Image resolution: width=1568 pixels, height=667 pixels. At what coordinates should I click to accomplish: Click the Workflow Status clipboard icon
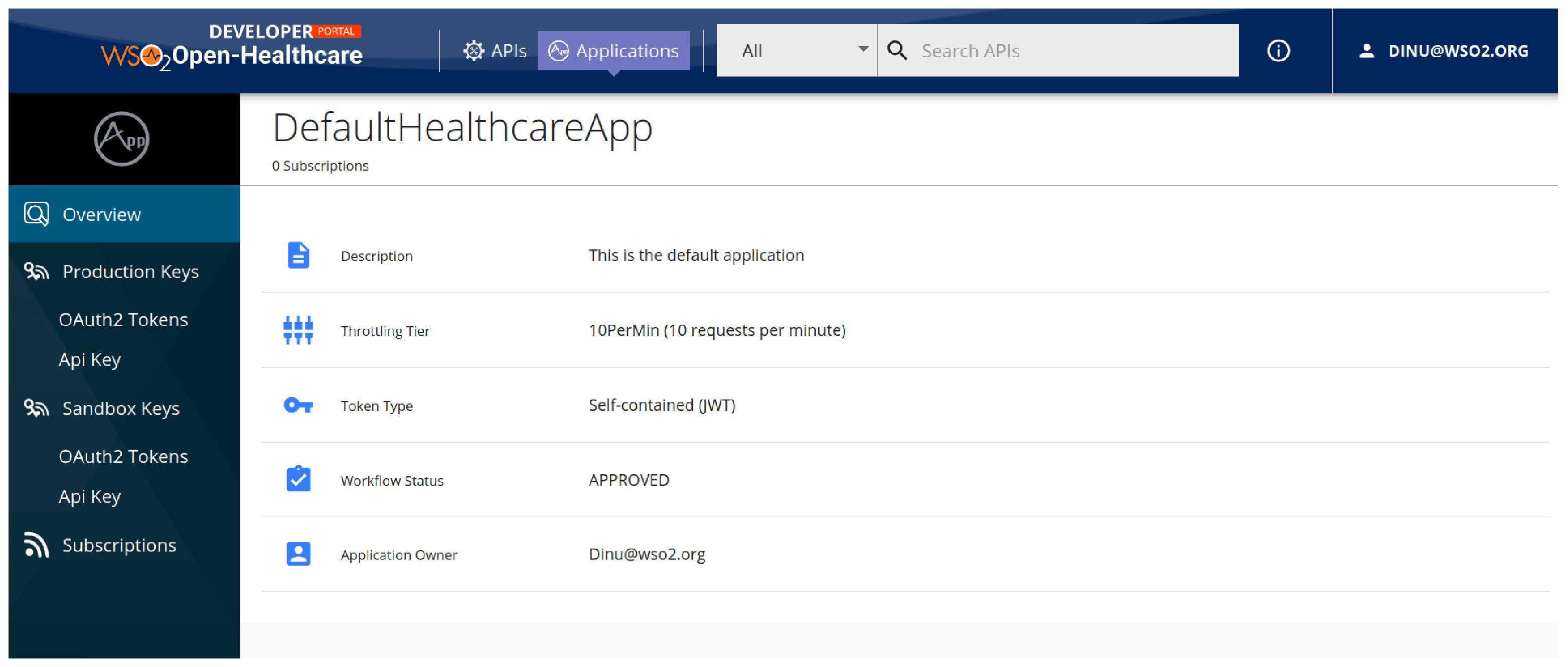(298, 479)
